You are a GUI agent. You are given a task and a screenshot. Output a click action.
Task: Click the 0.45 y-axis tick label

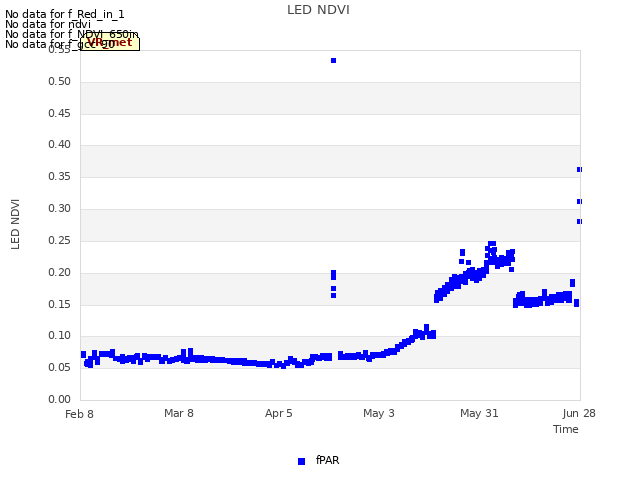point(60,113)
